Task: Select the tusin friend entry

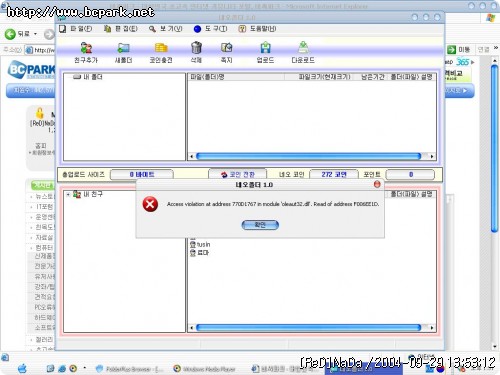Action: [200, 245]
